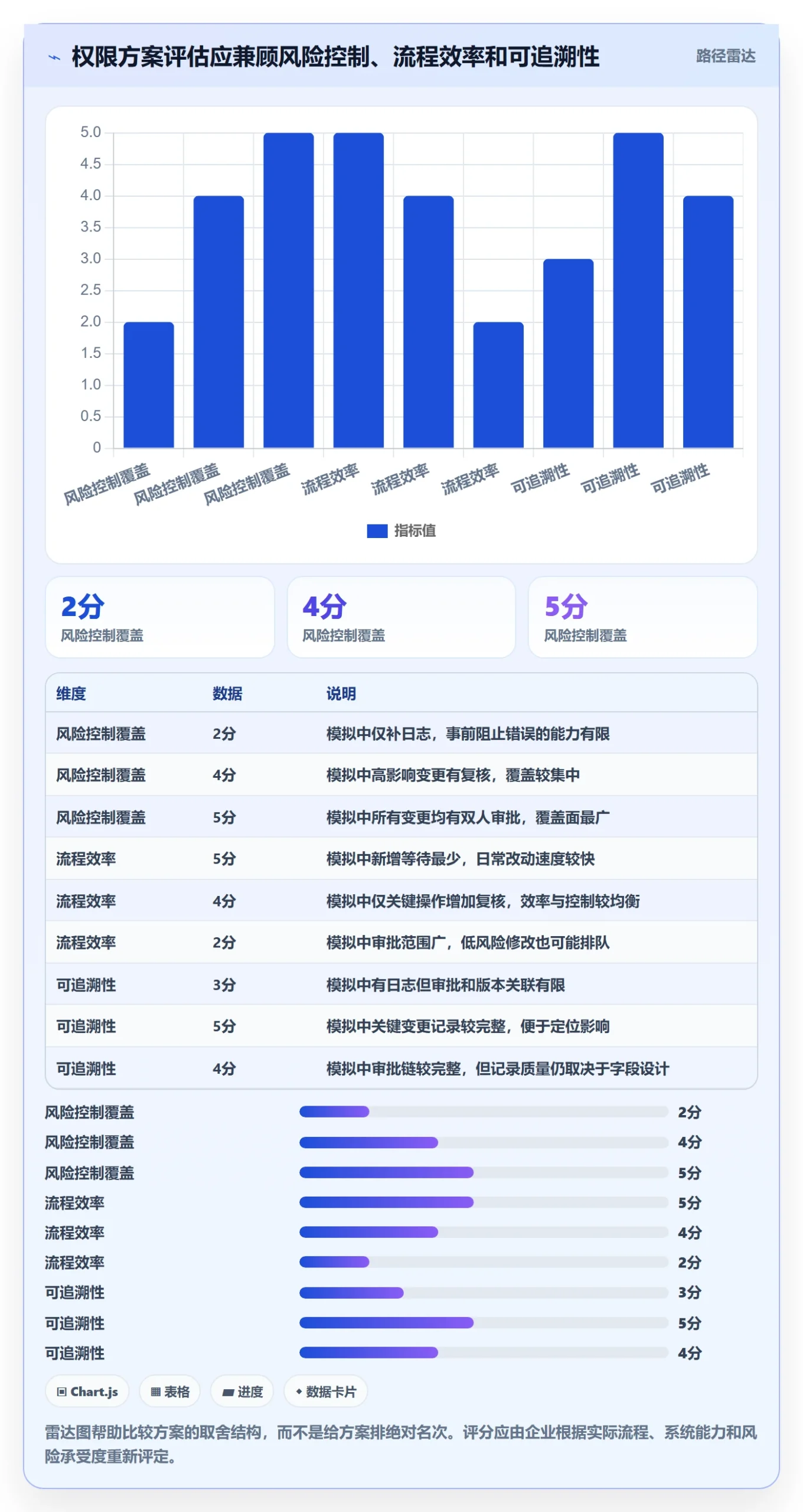Image resolution: width=803 pixels, height=1512 pixels.
Task: Select row 模拟中关键变更记录较完整,便于定位影响
Action: click(401, 1027)
